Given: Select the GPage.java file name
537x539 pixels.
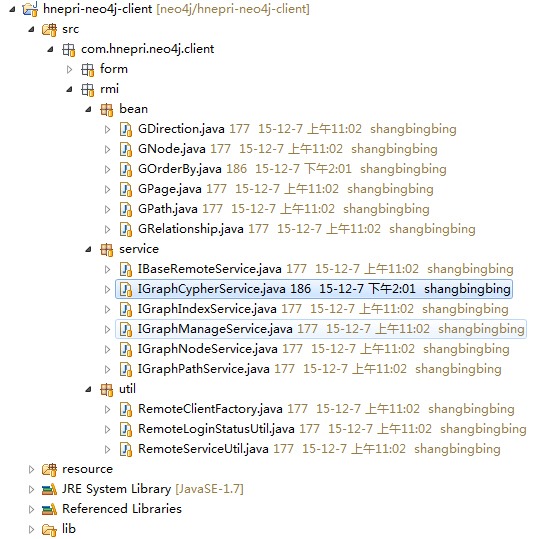Looking at the screenshot, I should [x=169, y=189].
